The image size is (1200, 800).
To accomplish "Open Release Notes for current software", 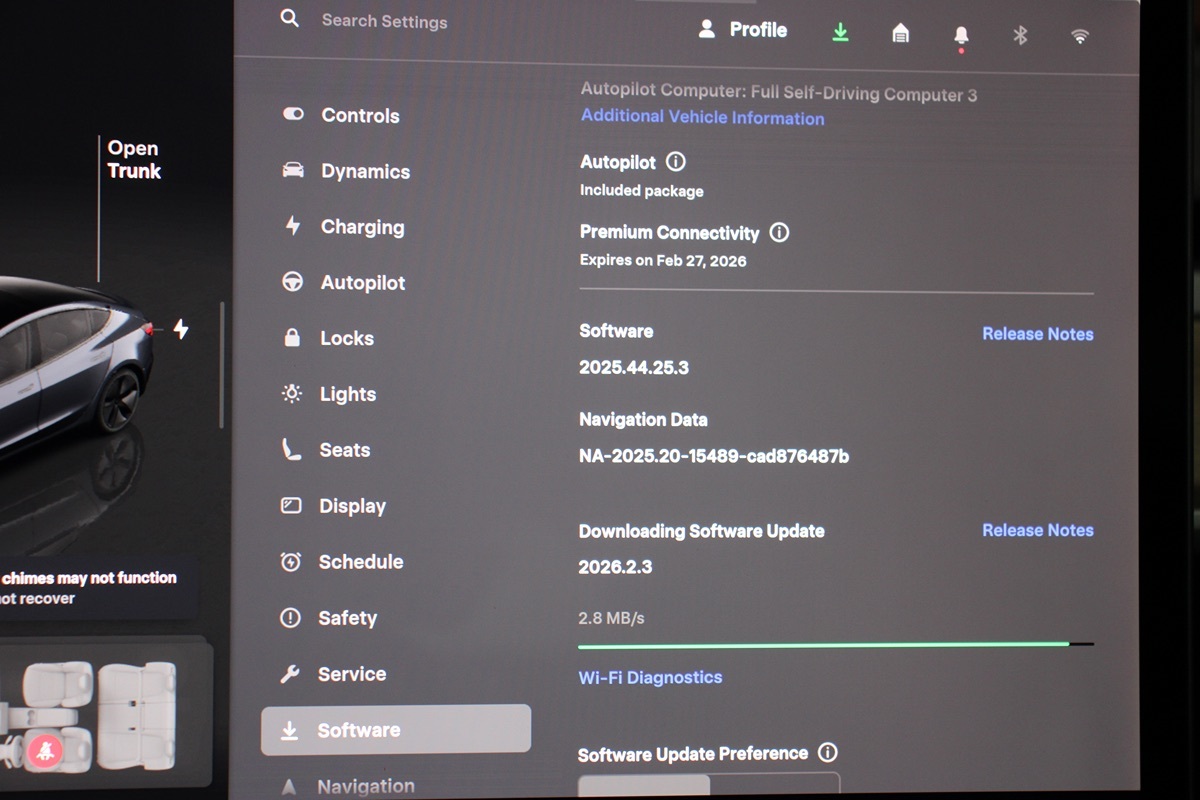I will tap(1037, 334).
